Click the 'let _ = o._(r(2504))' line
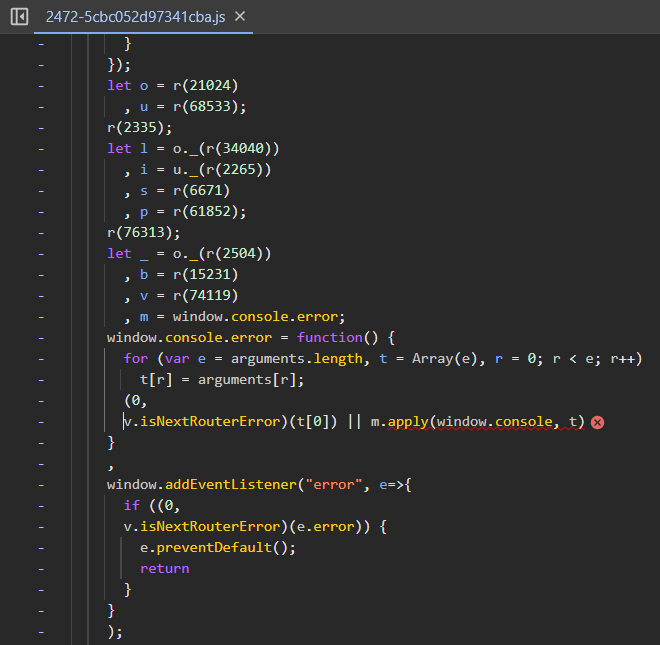Screen dimensions: 660x645 click(189, 254)
